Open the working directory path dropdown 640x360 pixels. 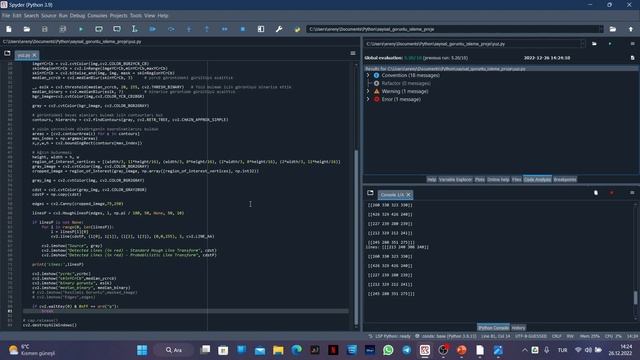[600, 29]
